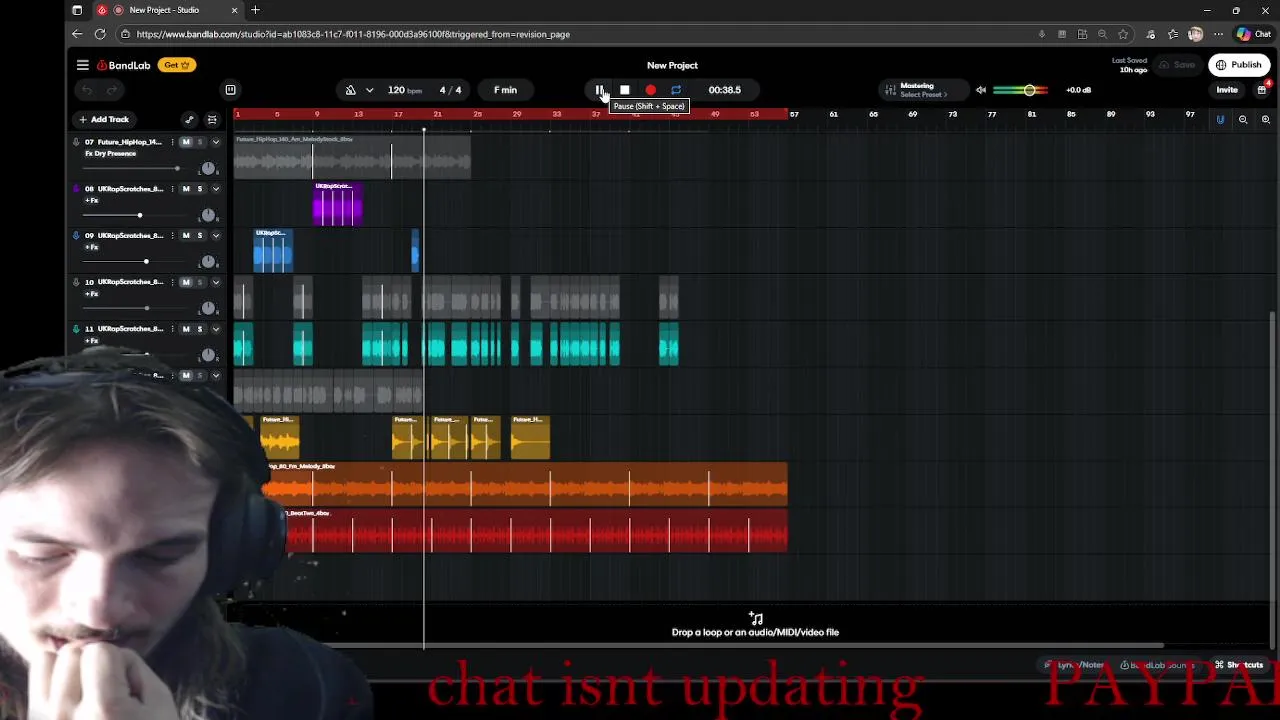Toggle the metronome icon

[350, 90]
